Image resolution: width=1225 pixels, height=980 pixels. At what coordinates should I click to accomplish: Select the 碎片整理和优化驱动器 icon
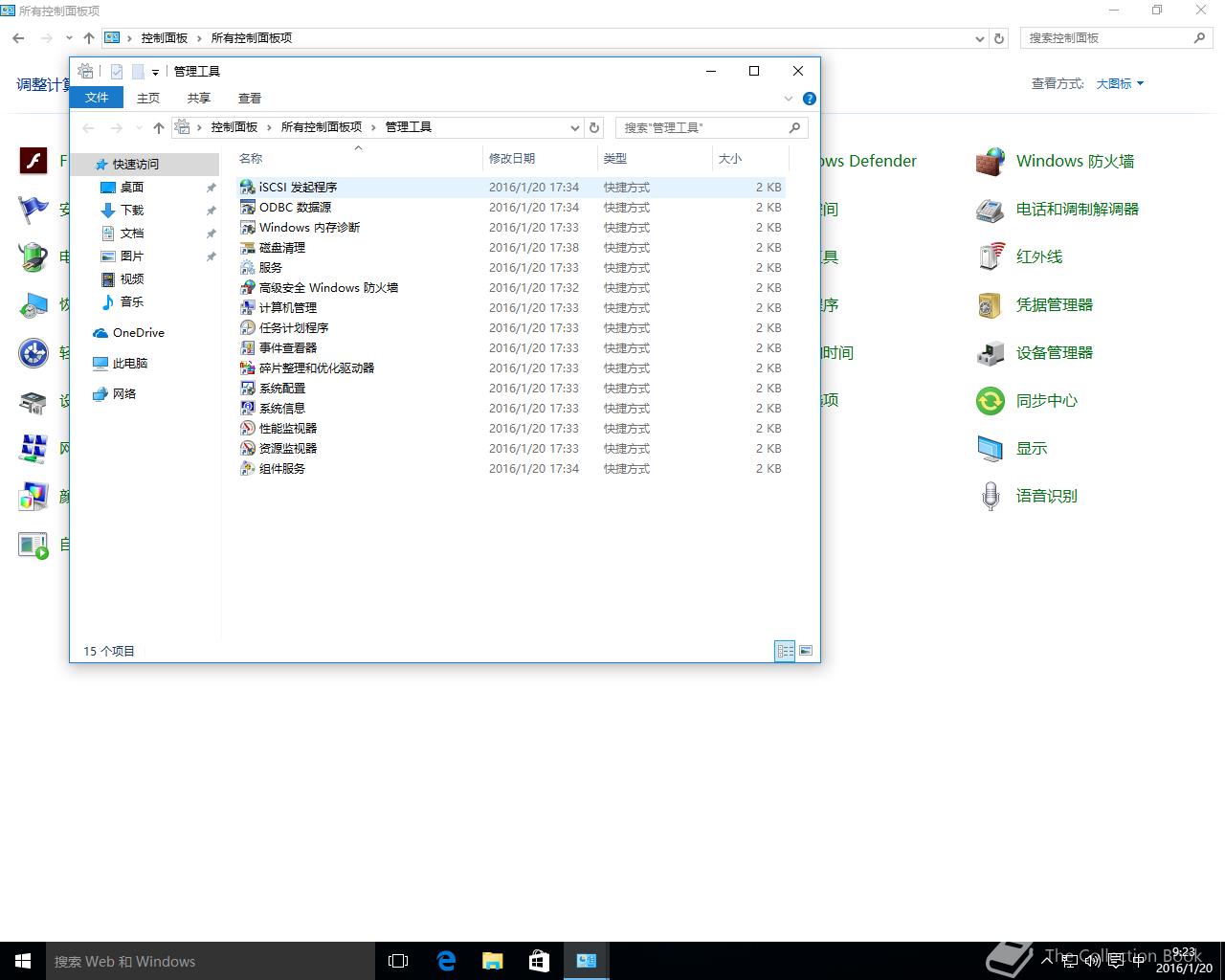click(x=248, y=367)
